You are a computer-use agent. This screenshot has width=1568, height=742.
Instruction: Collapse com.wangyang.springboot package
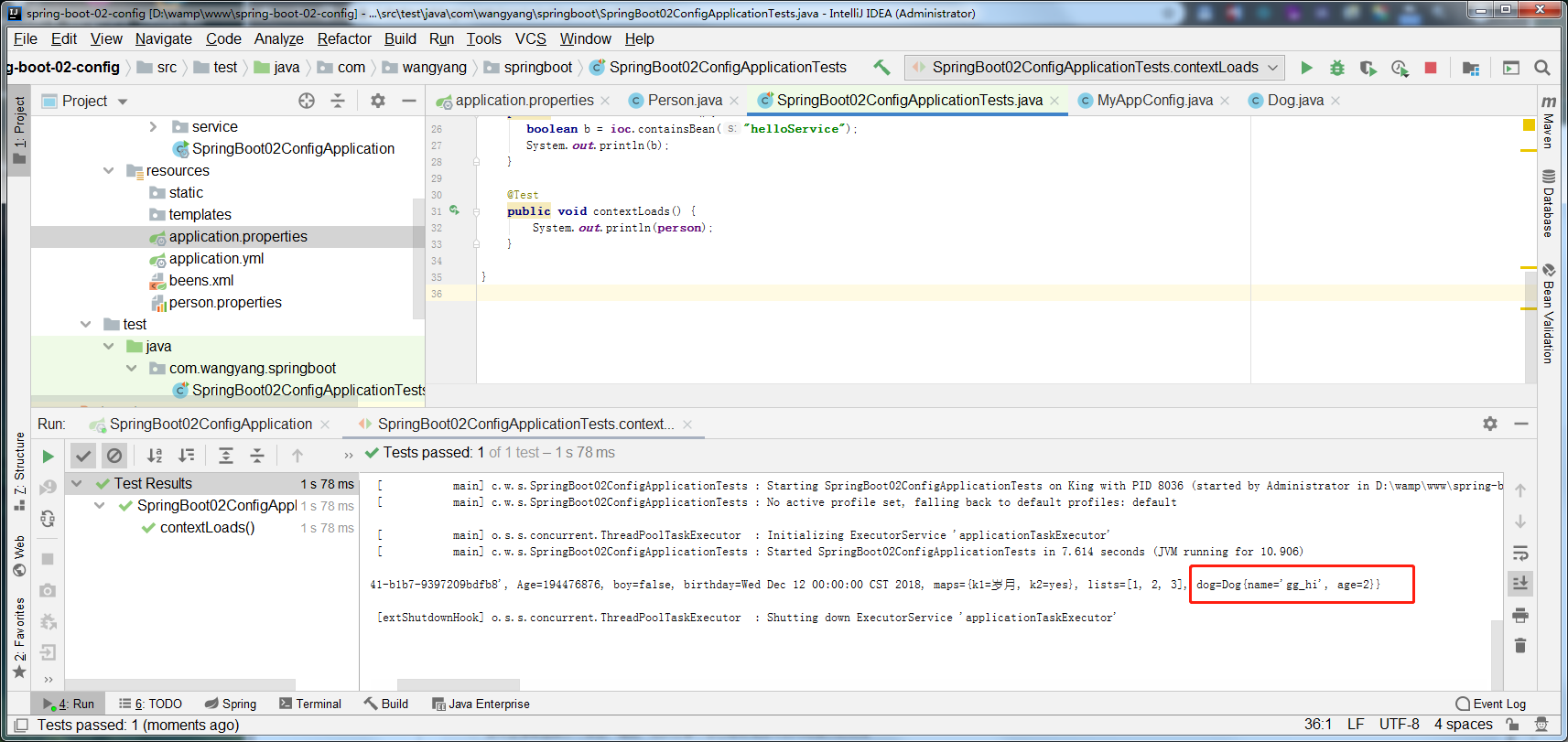point(132,369)
